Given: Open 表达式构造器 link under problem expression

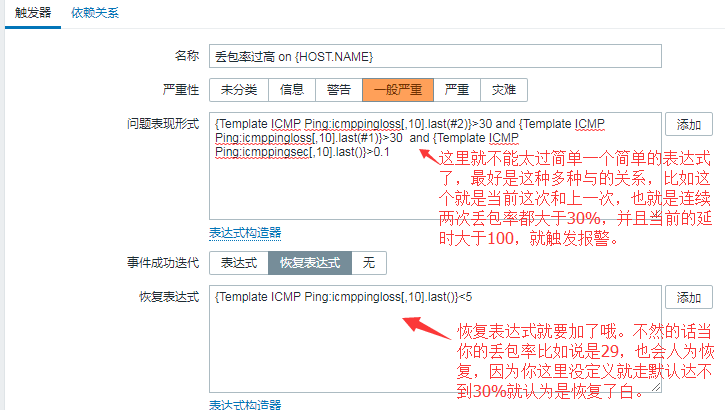Looking at the screenshot, I should click(x=245, y=233).
